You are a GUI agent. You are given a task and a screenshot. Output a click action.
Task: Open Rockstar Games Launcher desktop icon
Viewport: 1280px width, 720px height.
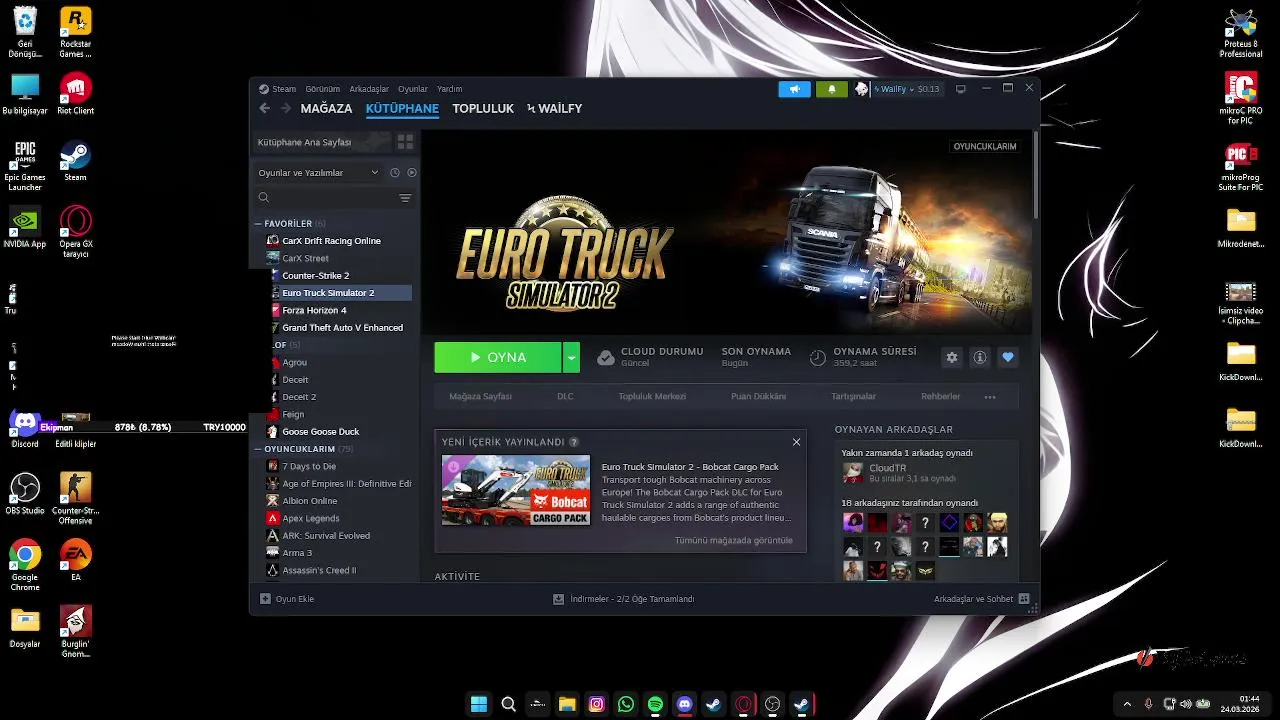pyautogui.click(x=75, y=33)
